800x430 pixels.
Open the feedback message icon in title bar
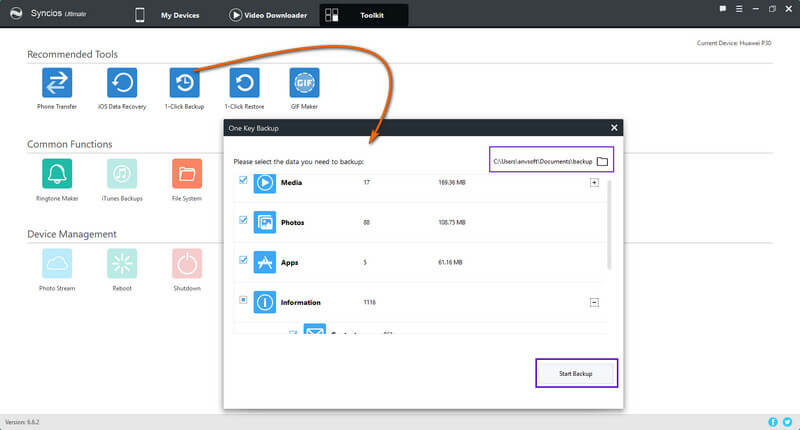pyautogui.click(x=723, y=9)
